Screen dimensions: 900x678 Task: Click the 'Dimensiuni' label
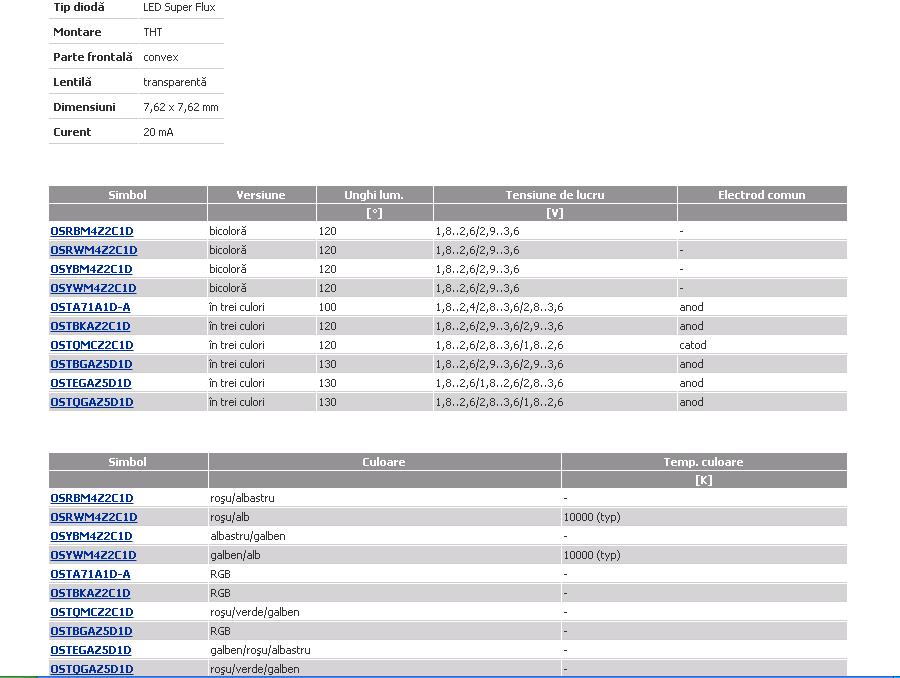(x=84, y=107)
